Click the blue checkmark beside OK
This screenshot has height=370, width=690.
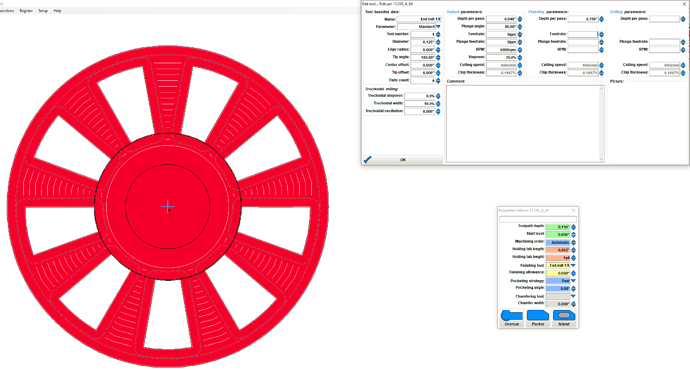(x=368, y=159)
